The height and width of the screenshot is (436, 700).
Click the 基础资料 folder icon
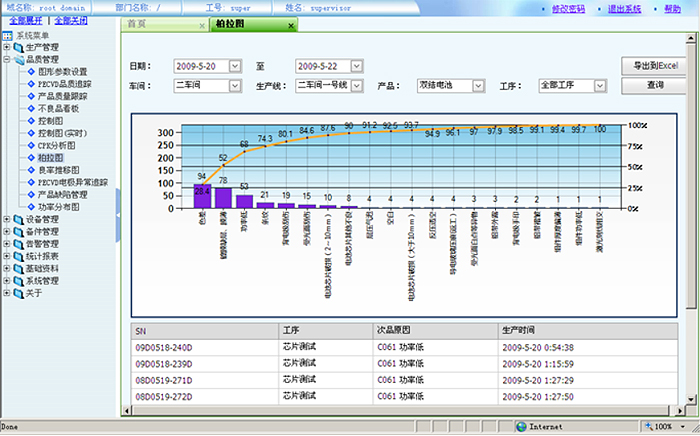click(x=19, y=269)
